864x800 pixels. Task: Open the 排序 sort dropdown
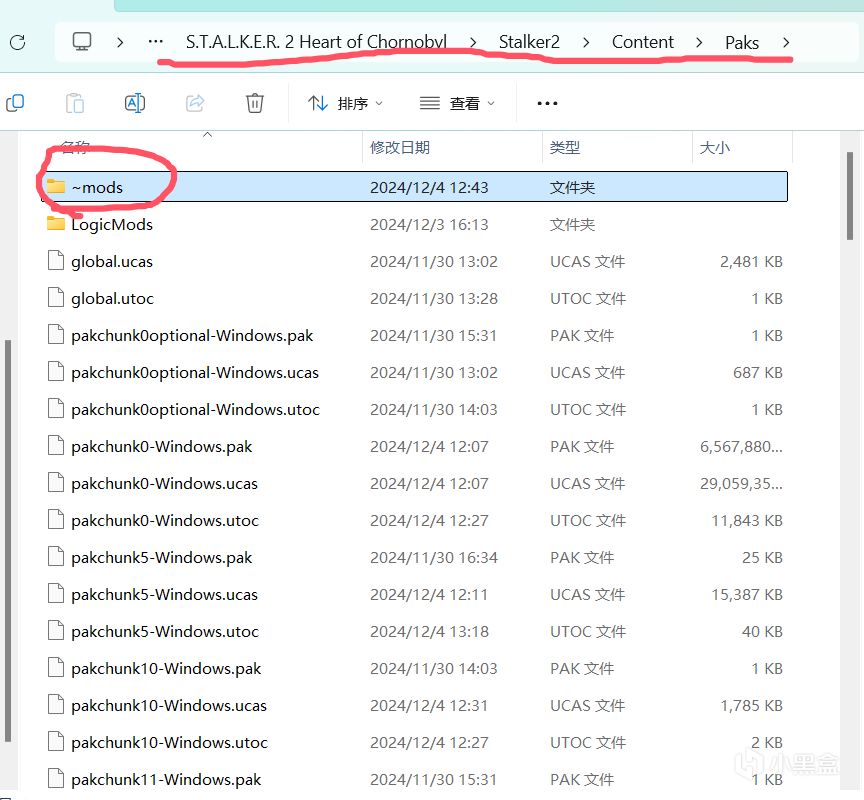click(x=345, y=103)
